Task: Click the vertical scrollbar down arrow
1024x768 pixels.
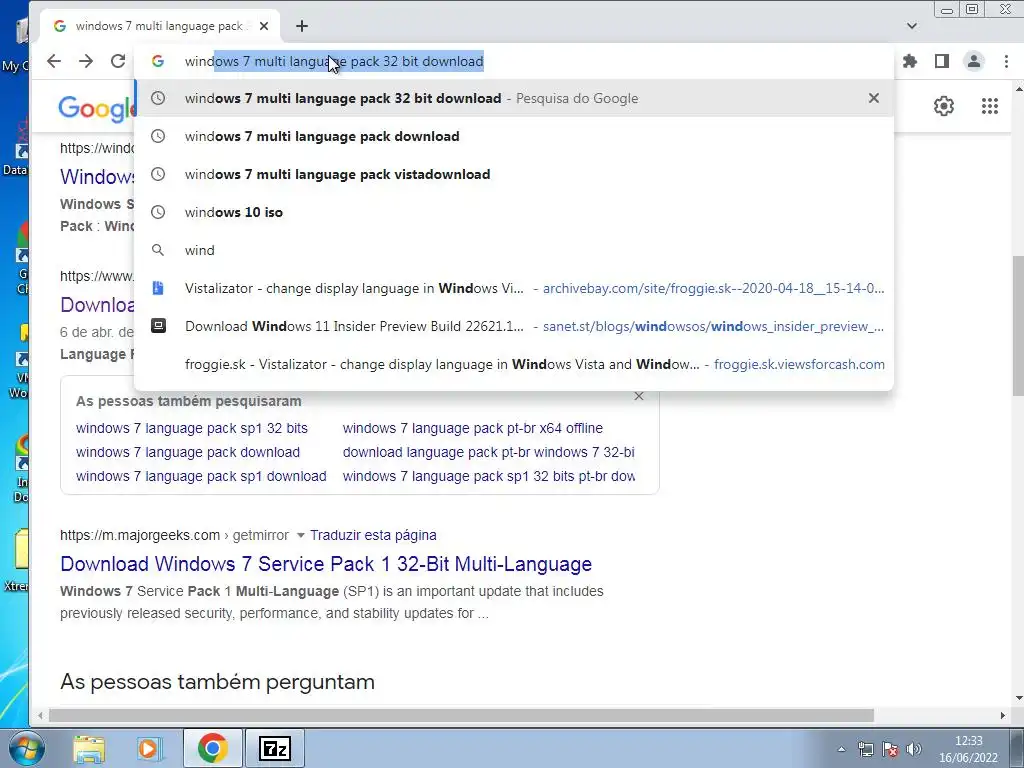Action: tap(1018, 699)
